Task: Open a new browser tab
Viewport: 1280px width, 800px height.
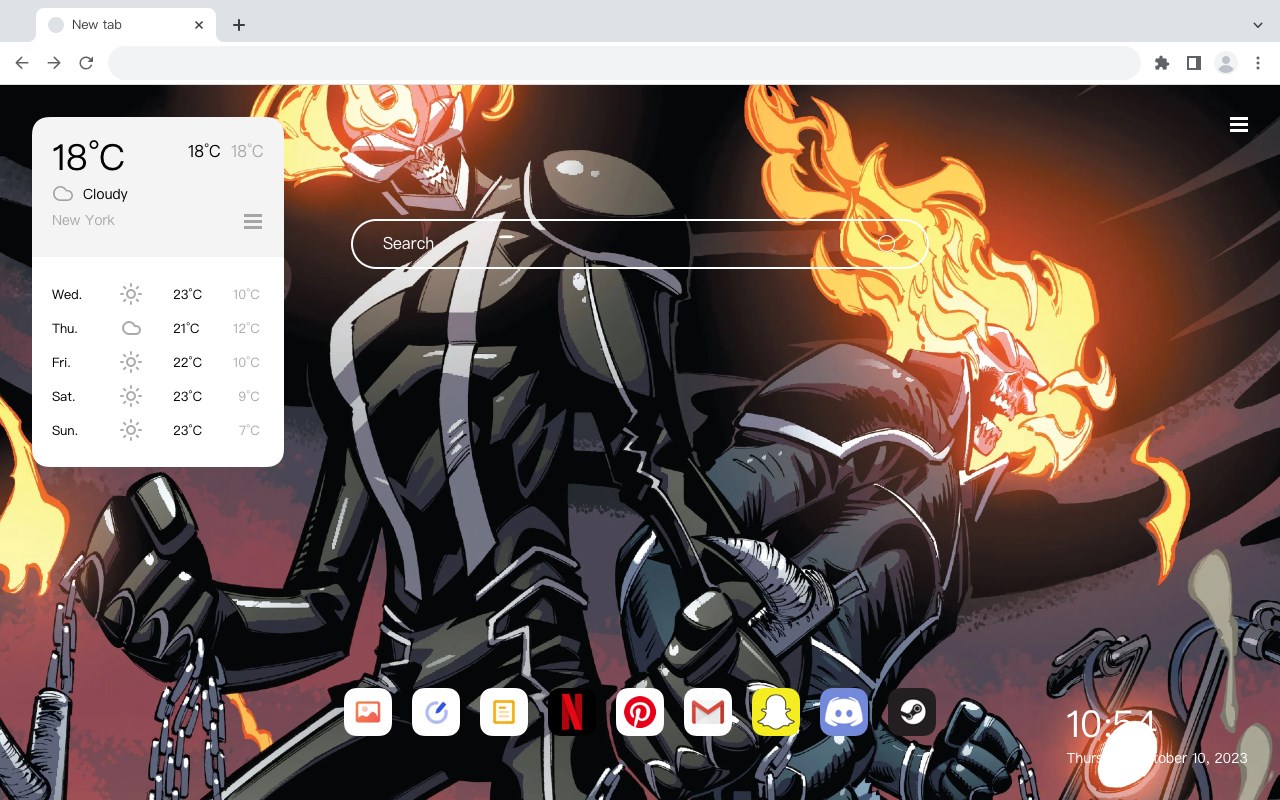Action: (x=238, y=25)
